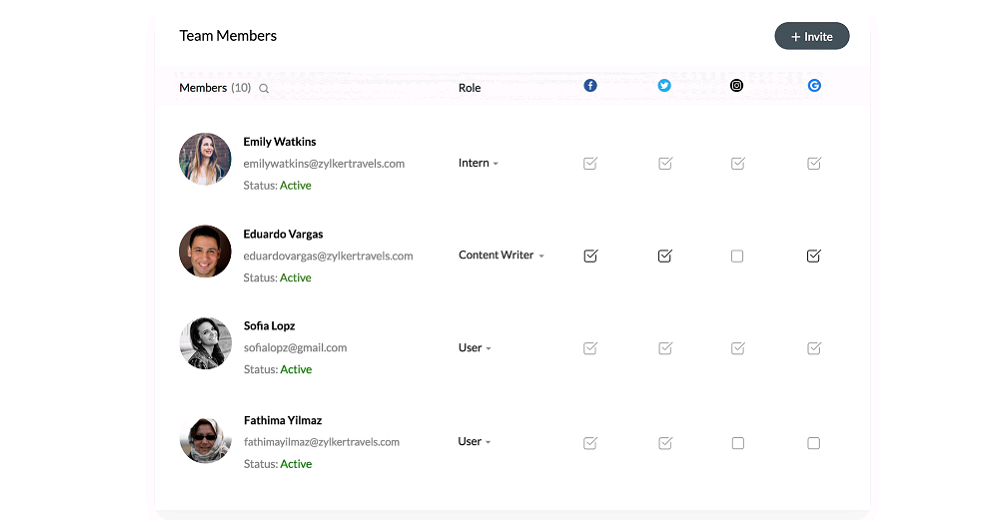Change Fathima Yilmaz's User role dropdown
Image resolution: width=1000 pixels, height=520 pixels.
tap(474, 441)
